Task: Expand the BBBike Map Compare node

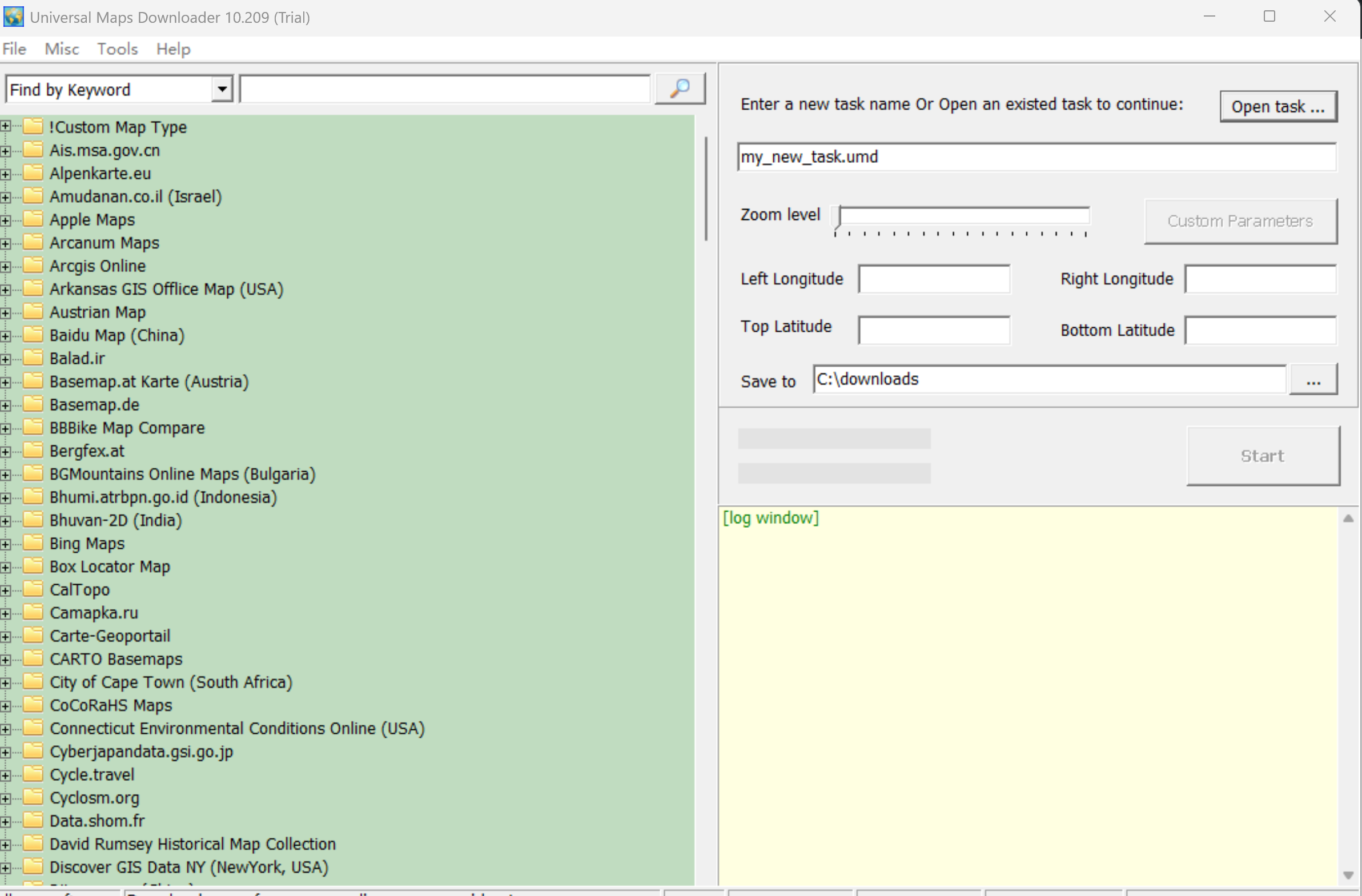Action: tap(5, 428)
